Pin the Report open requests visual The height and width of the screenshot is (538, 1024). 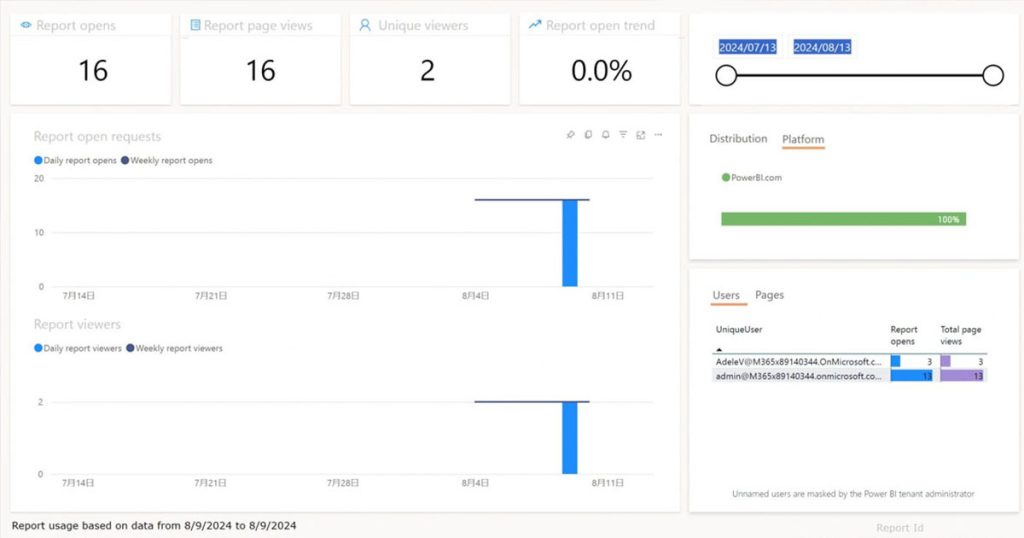click(570, 135)
